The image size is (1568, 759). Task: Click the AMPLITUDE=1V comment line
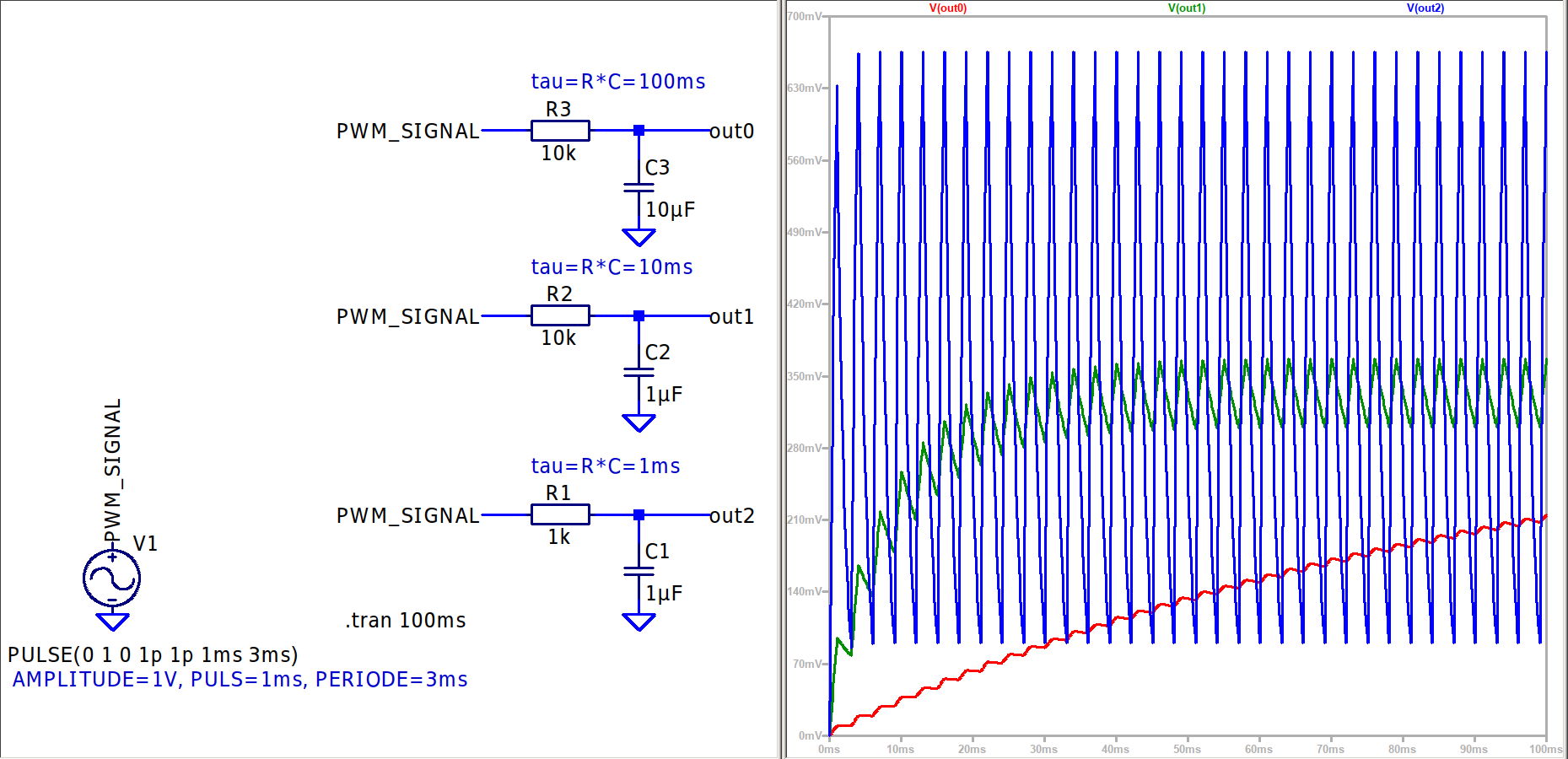click(240, 680)
